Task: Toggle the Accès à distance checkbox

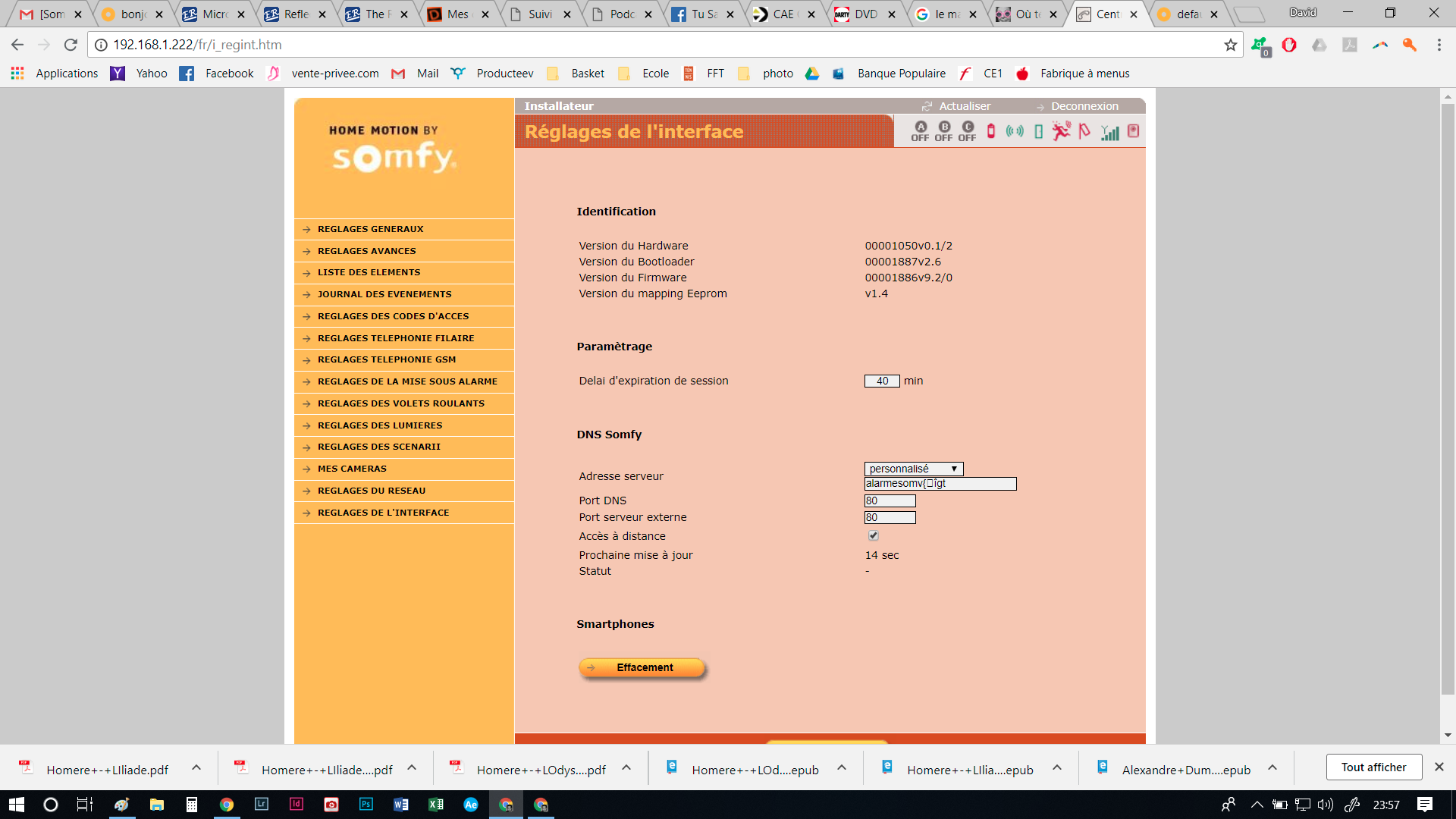Action: click(874, 535)
